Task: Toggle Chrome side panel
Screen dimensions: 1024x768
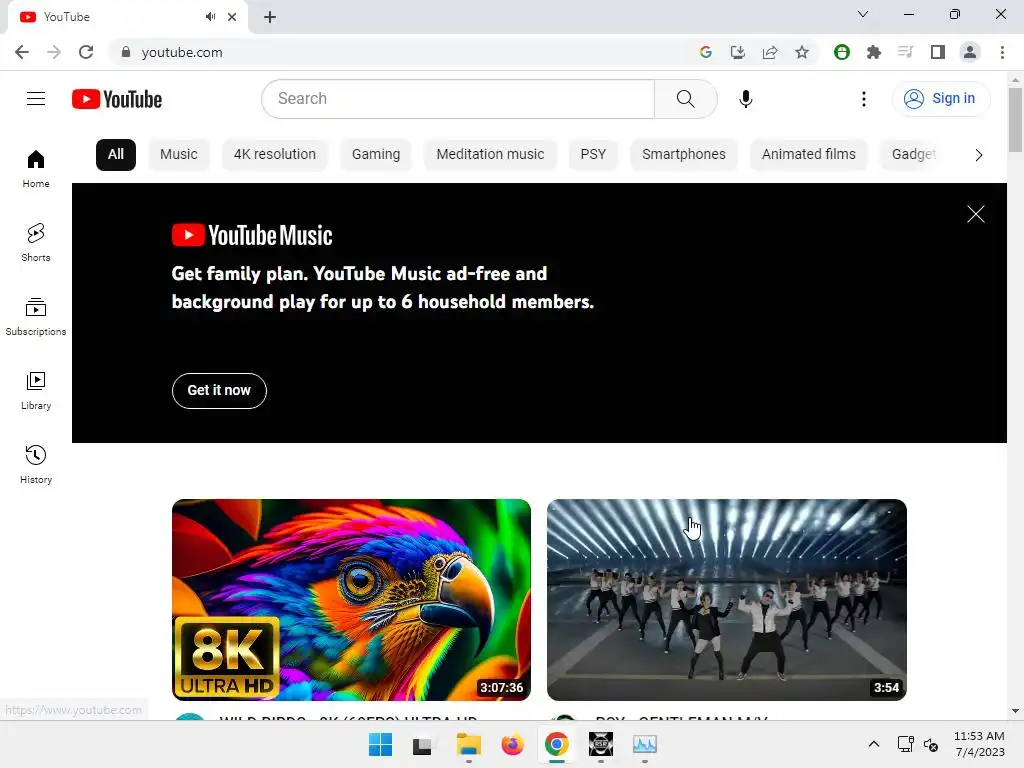Action: coord(938,52)
